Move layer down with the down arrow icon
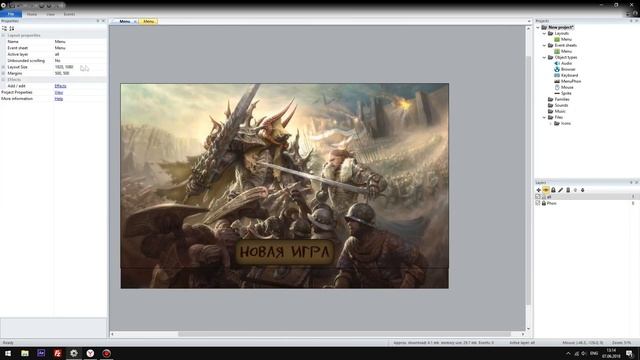 (582, 190)
